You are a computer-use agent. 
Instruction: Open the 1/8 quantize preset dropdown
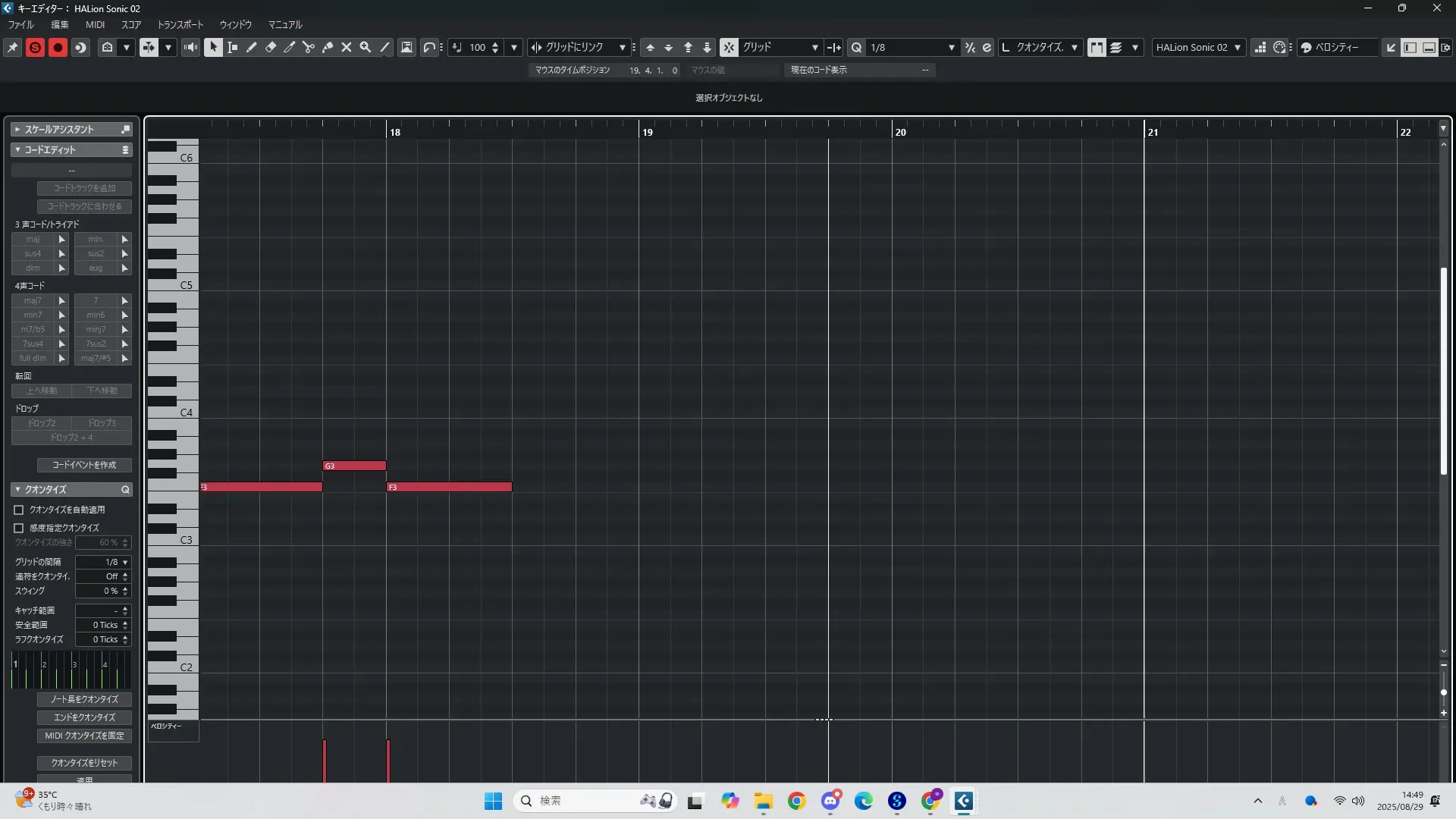point(951,47)
